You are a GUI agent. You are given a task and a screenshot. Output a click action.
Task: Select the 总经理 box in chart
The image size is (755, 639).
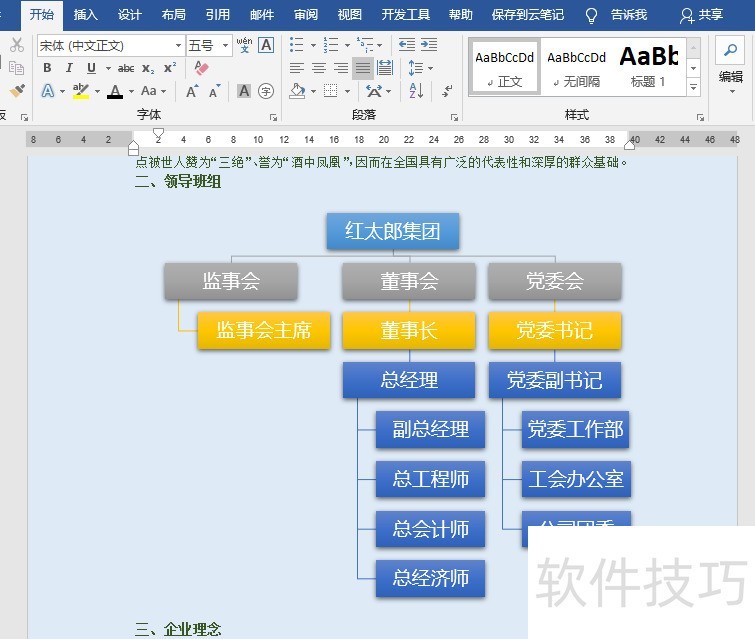pyautogui.click(x=409, y=380)
